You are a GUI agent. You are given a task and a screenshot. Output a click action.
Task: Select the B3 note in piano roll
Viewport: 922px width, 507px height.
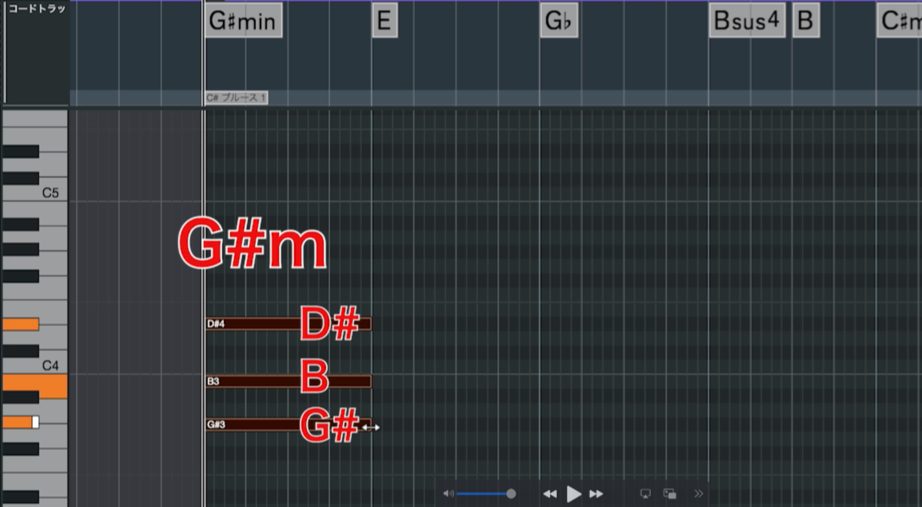(288, 381)
